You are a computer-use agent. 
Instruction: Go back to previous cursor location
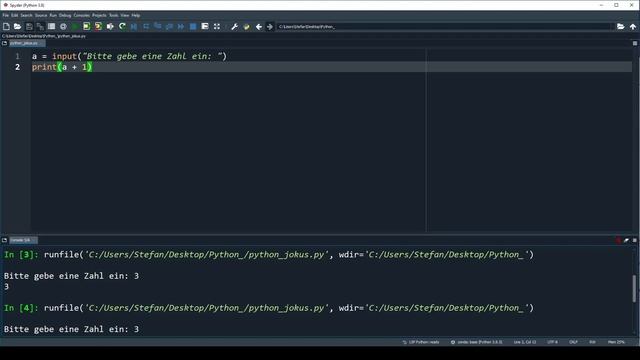coord(259,27)
